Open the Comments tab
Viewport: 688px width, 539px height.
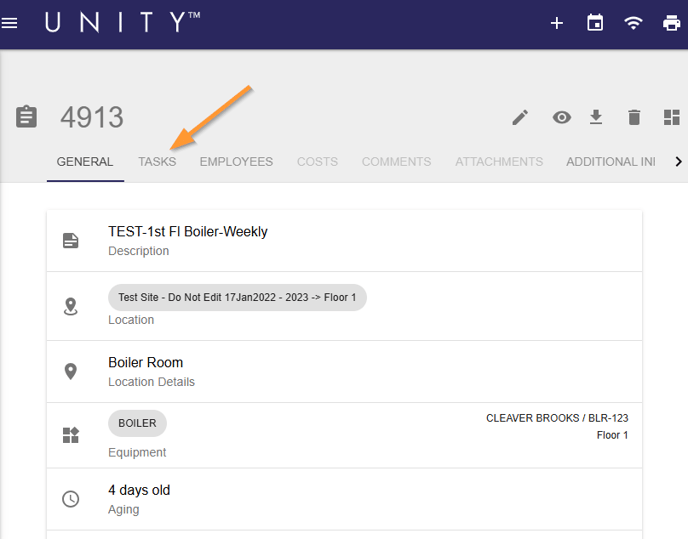tap(396, 162)
